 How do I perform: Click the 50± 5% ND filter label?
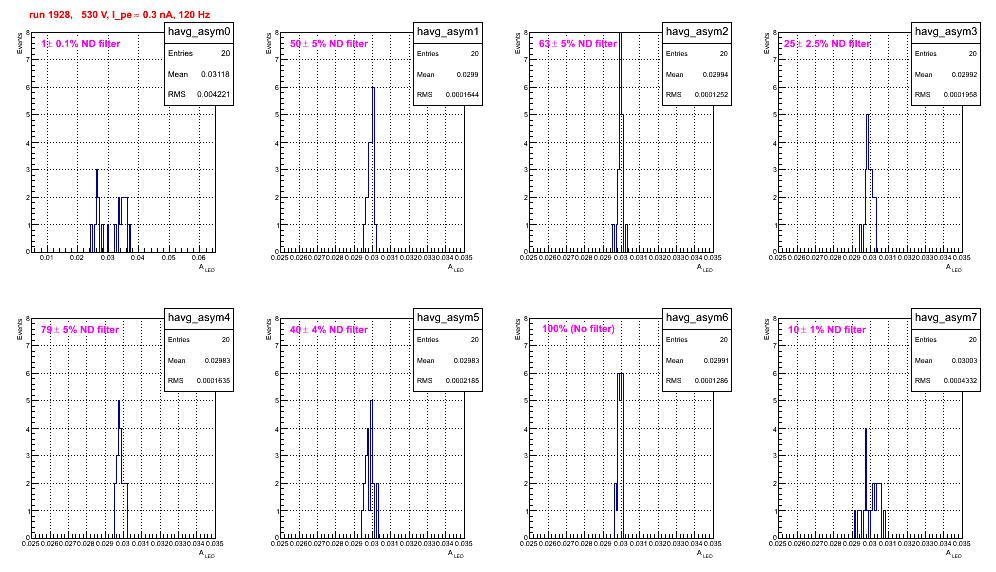pos(329,44)
